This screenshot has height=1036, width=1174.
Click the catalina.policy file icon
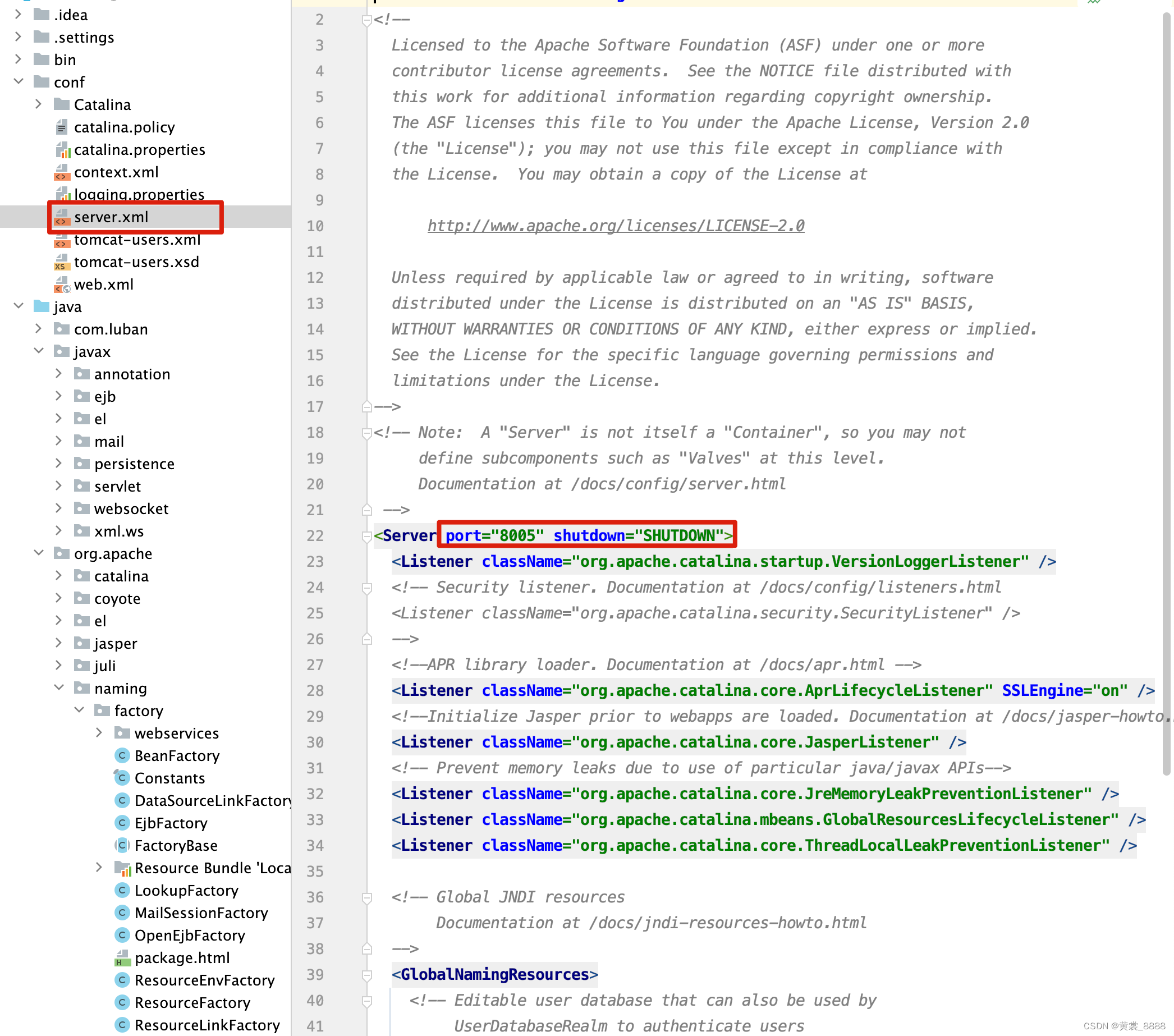click(x=62, y=127)
